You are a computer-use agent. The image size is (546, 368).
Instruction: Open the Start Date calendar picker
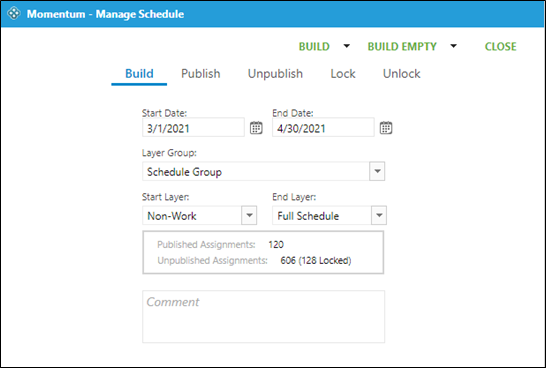coord(256,128)
